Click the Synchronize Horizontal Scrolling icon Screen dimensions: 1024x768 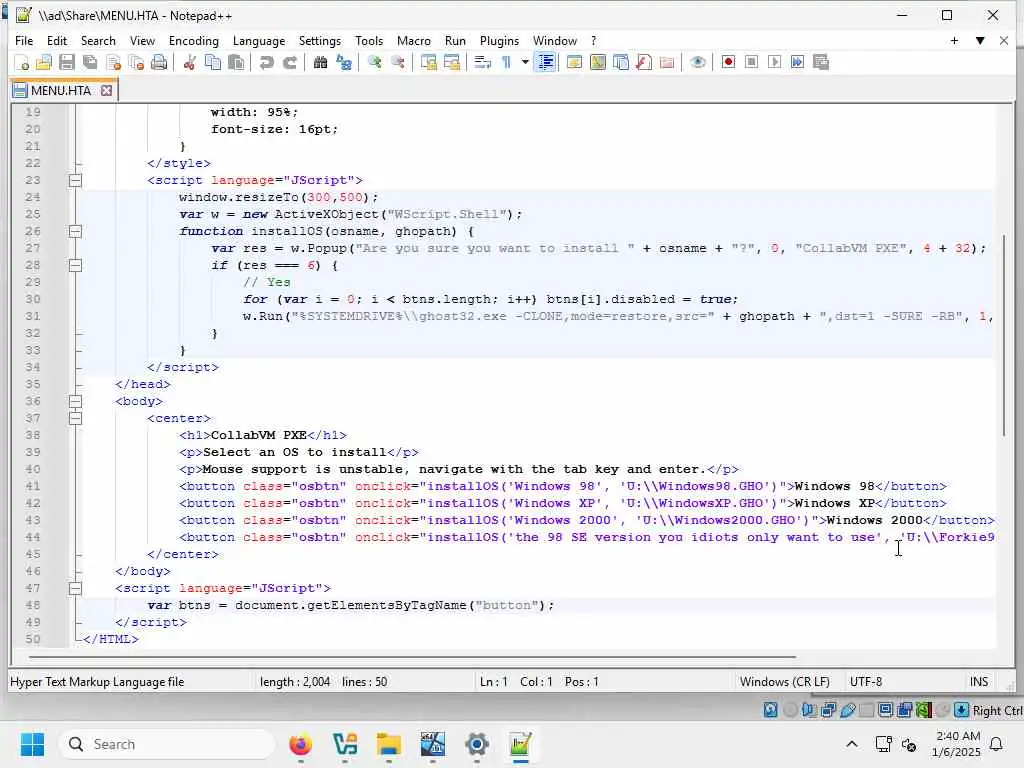452,63
